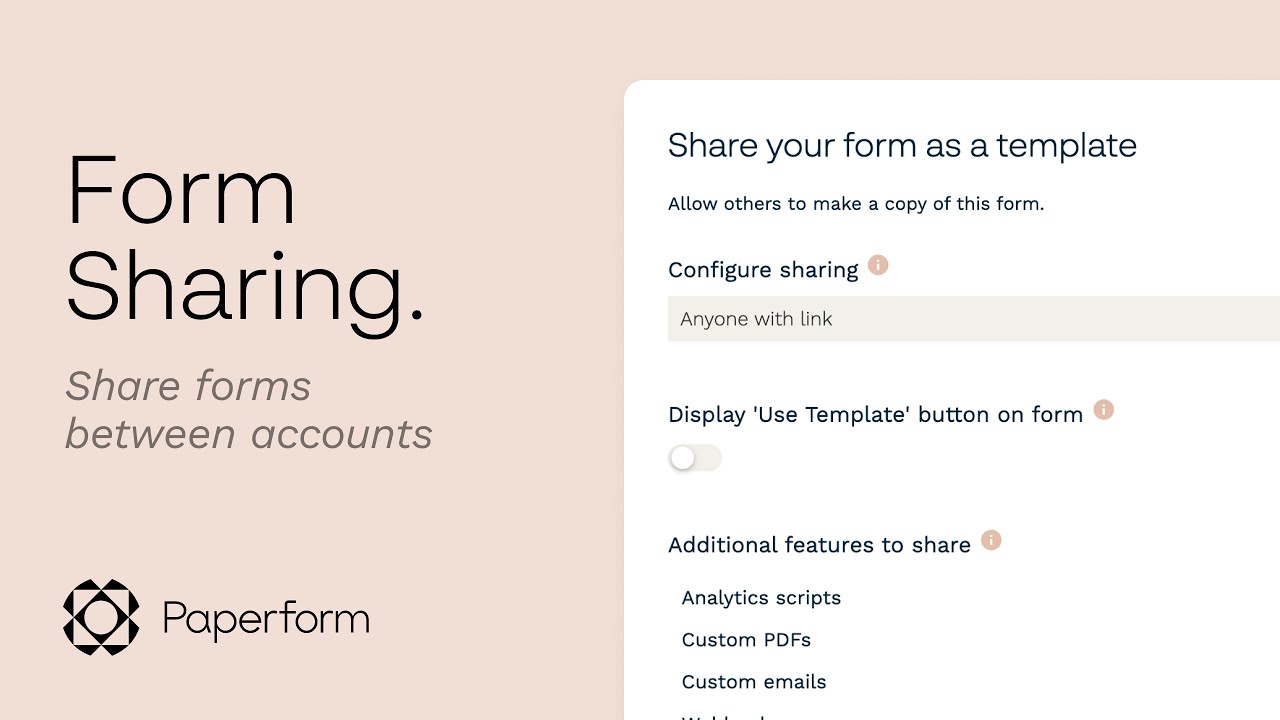Click the 'Display Use Template button on form' label
Screen dimensions: 1280x720
[875, 415]
